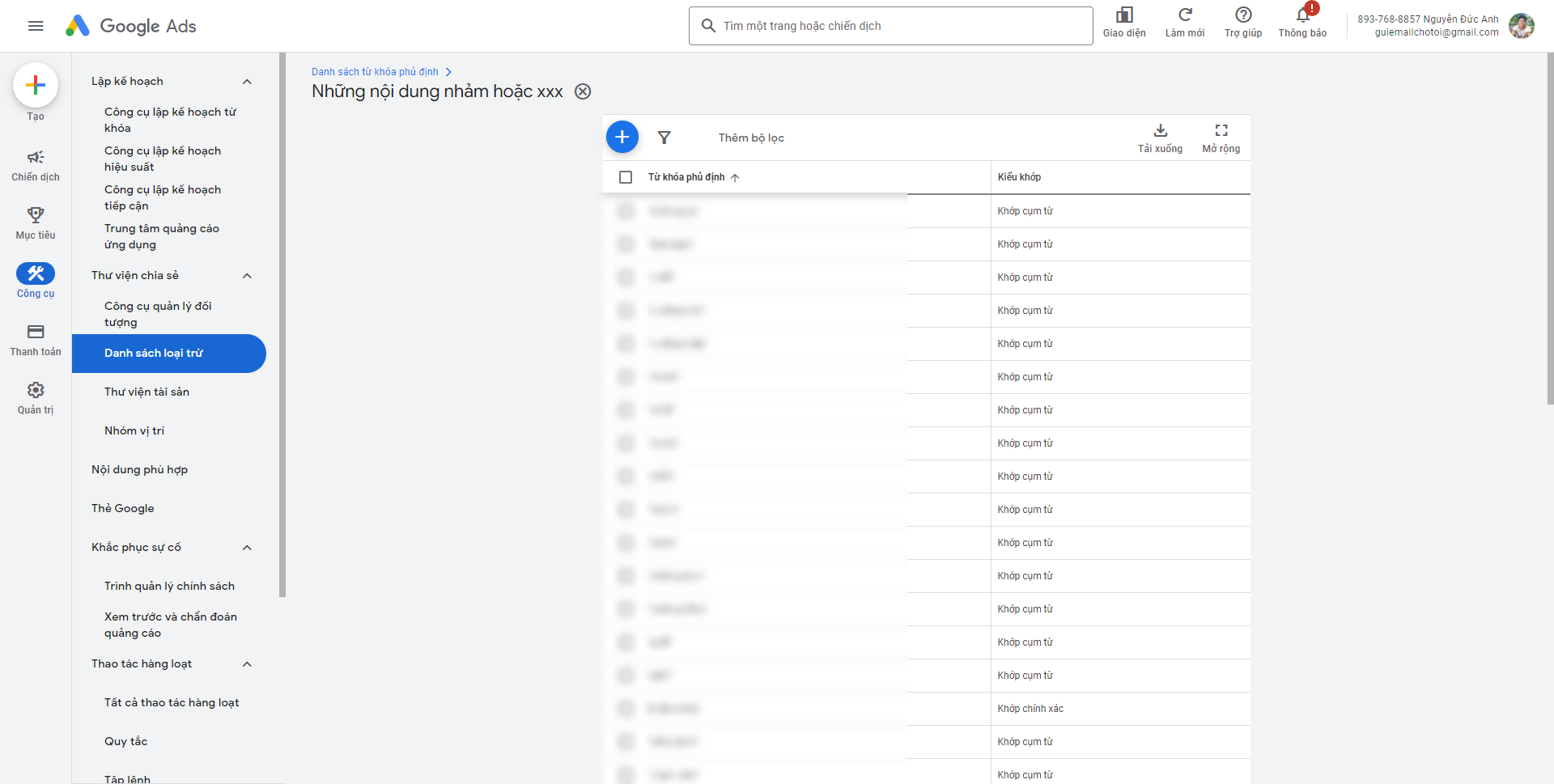The height and width of the screenshot is (784, 1554).
Task: Open the filter funnel icon
Action: click(x=664, y=138)
